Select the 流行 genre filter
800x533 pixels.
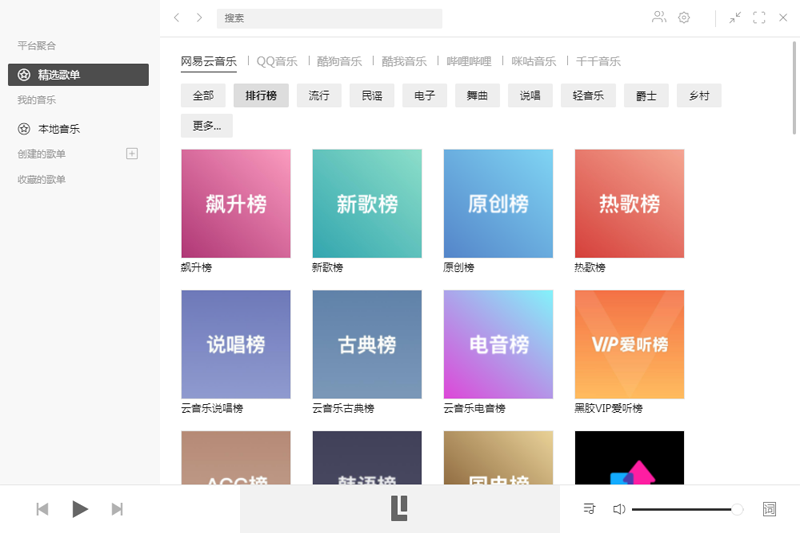pos(319,95)
